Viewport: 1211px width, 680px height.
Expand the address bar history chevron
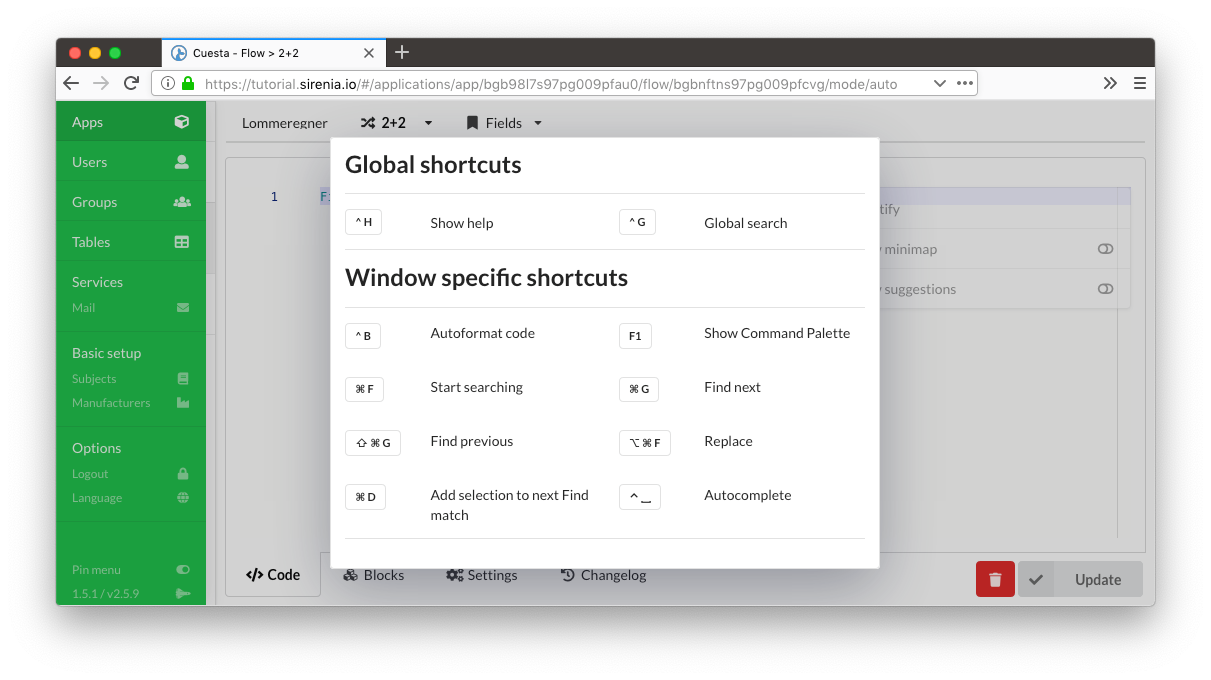pos(939,83)
